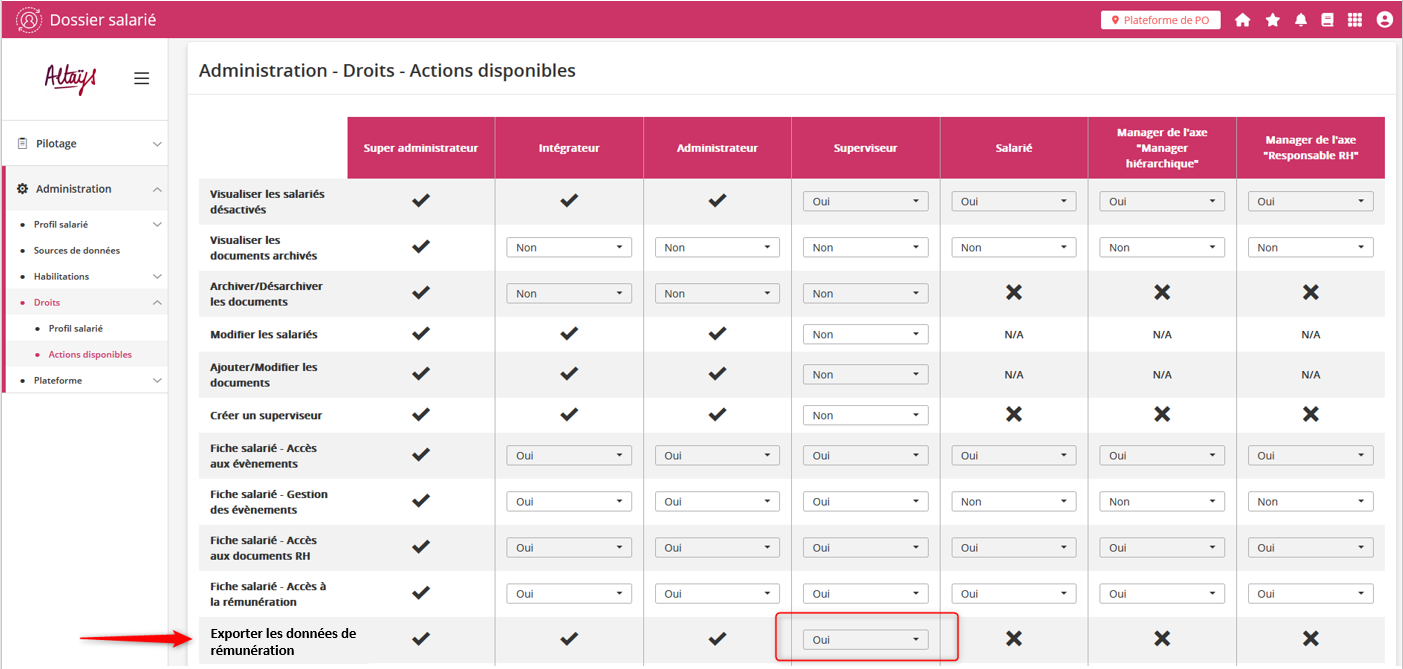Click the documentation book icon
1403x669 pixels.
(1327, 20)
